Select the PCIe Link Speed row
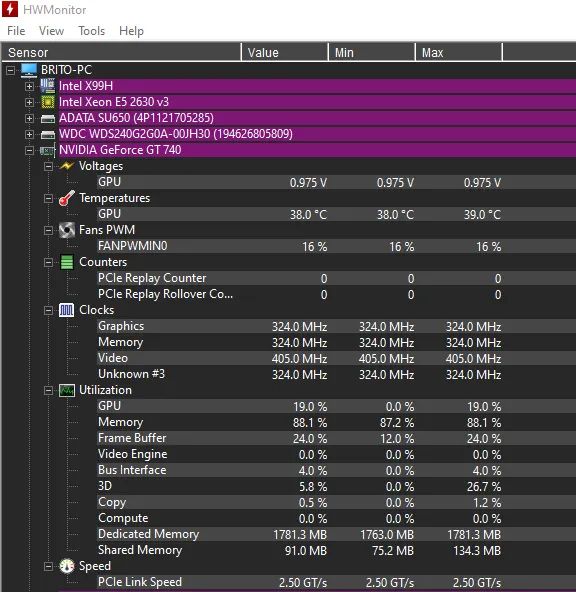The image size is (576, 592). (337, 582)
